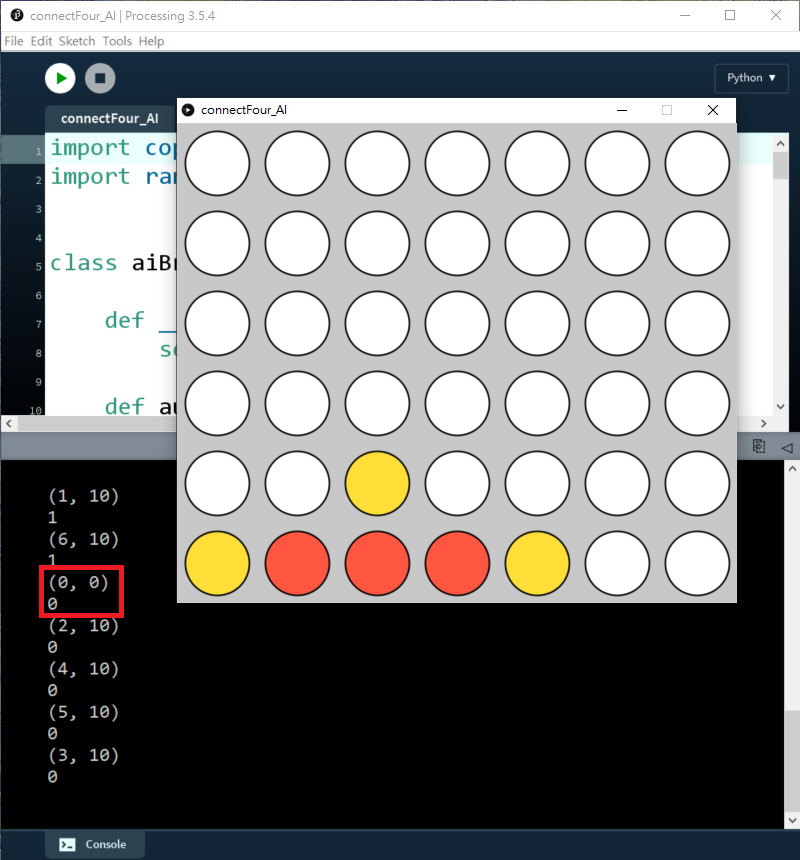Viewport: 800px width, 860px height.
Task: Open the File menu
Action: pos(14,41)
